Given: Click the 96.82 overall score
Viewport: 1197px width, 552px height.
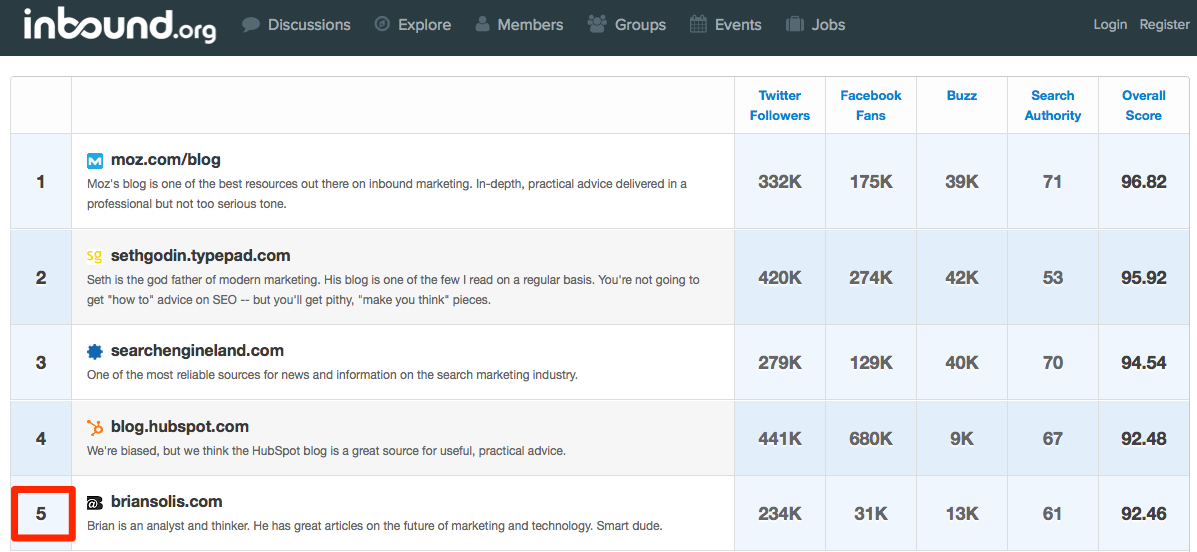Looking at the screenshot, I should point(1144,182).
